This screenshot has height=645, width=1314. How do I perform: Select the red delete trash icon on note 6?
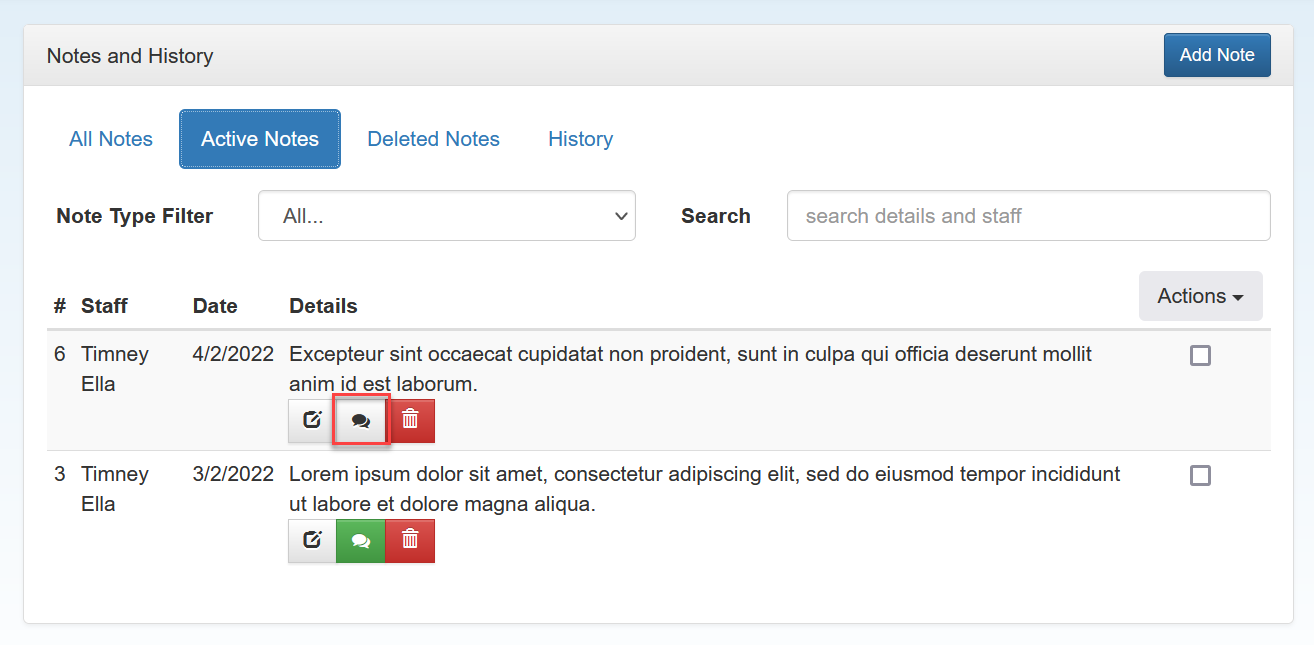click(410, 420)
